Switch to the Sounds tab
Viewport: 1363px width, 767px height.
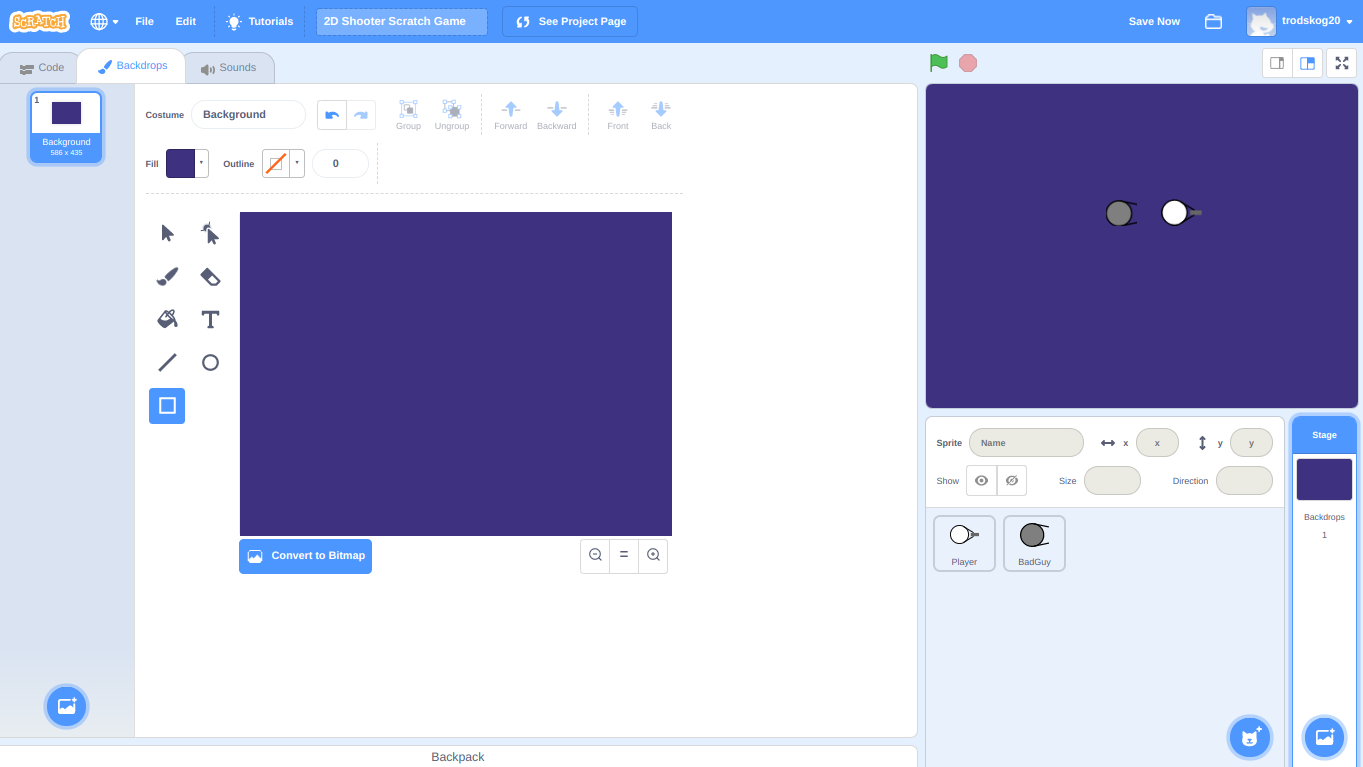click(229, 67)
